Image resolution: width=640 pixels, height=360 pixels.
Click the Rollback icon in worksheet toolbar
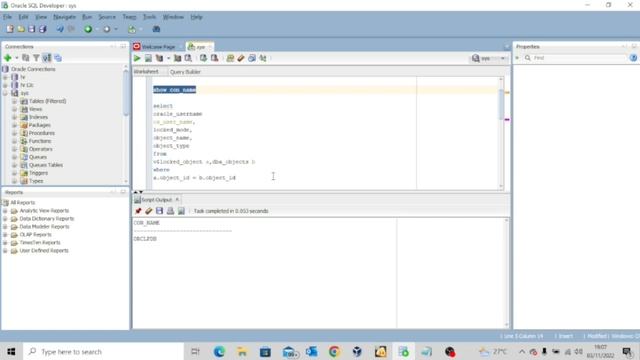[x=214, y=58]
